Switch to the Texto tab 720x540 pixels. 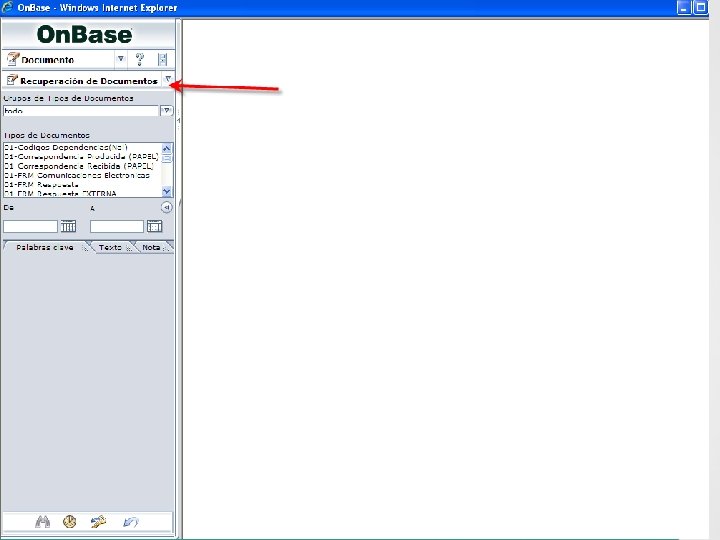coord(111,247)
